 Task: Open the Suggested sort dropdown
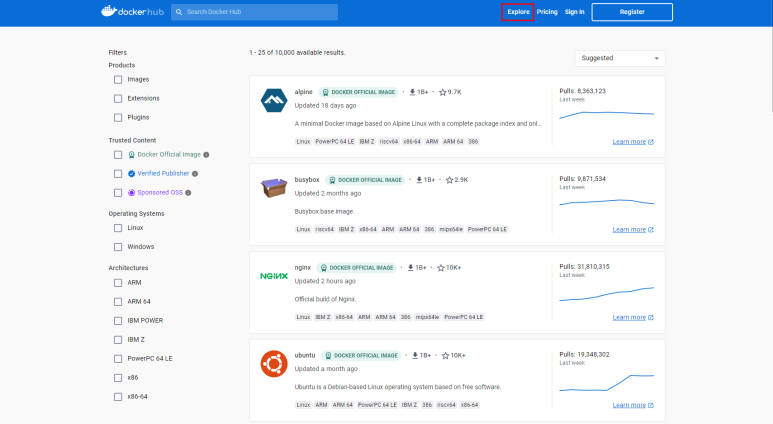[x=620, y=58]
